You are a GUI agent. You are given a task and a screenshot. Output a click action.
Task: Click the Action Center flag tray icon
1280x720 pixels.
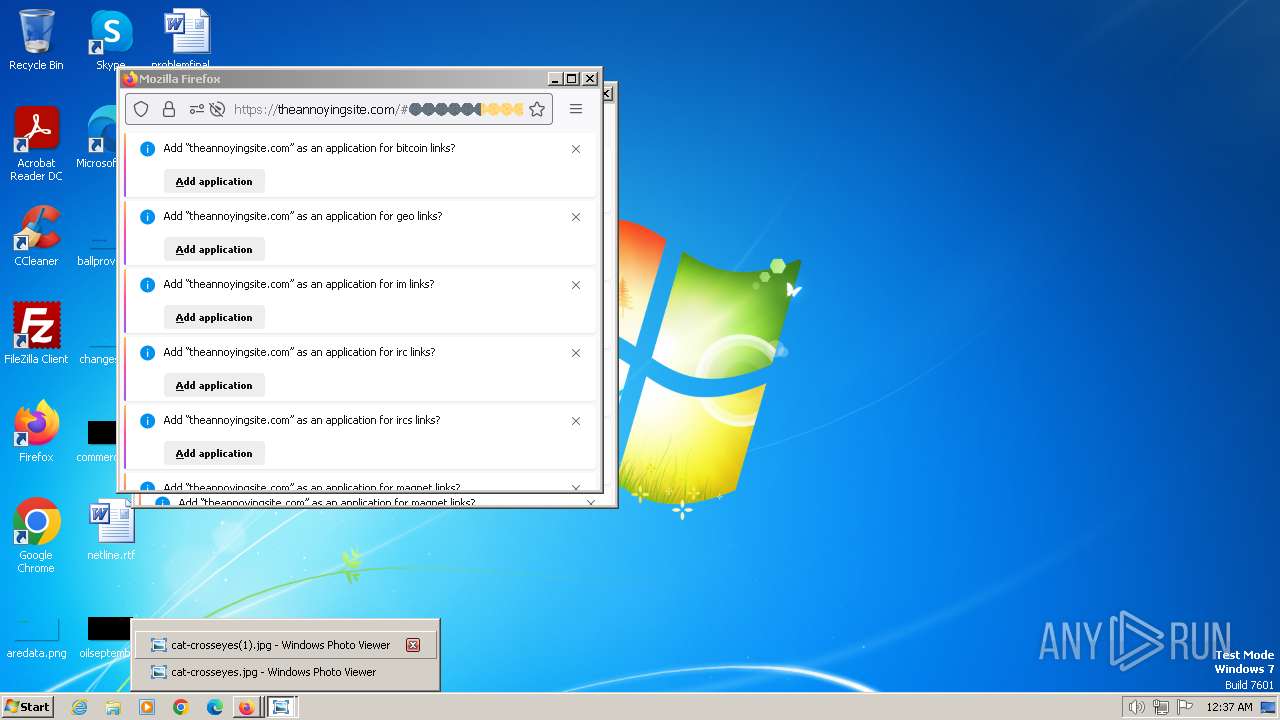pyautogui.click(x=1185, y=707)
